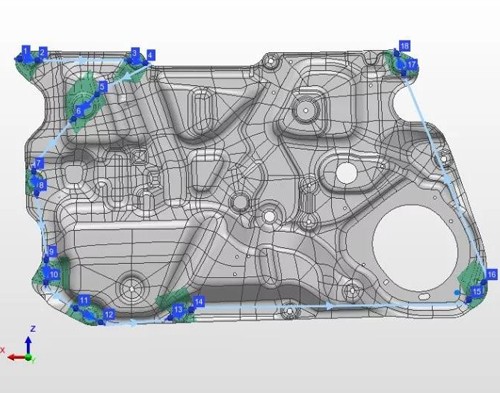Select waypoint marker 1
500x393 pixels.
coord(26,51)
